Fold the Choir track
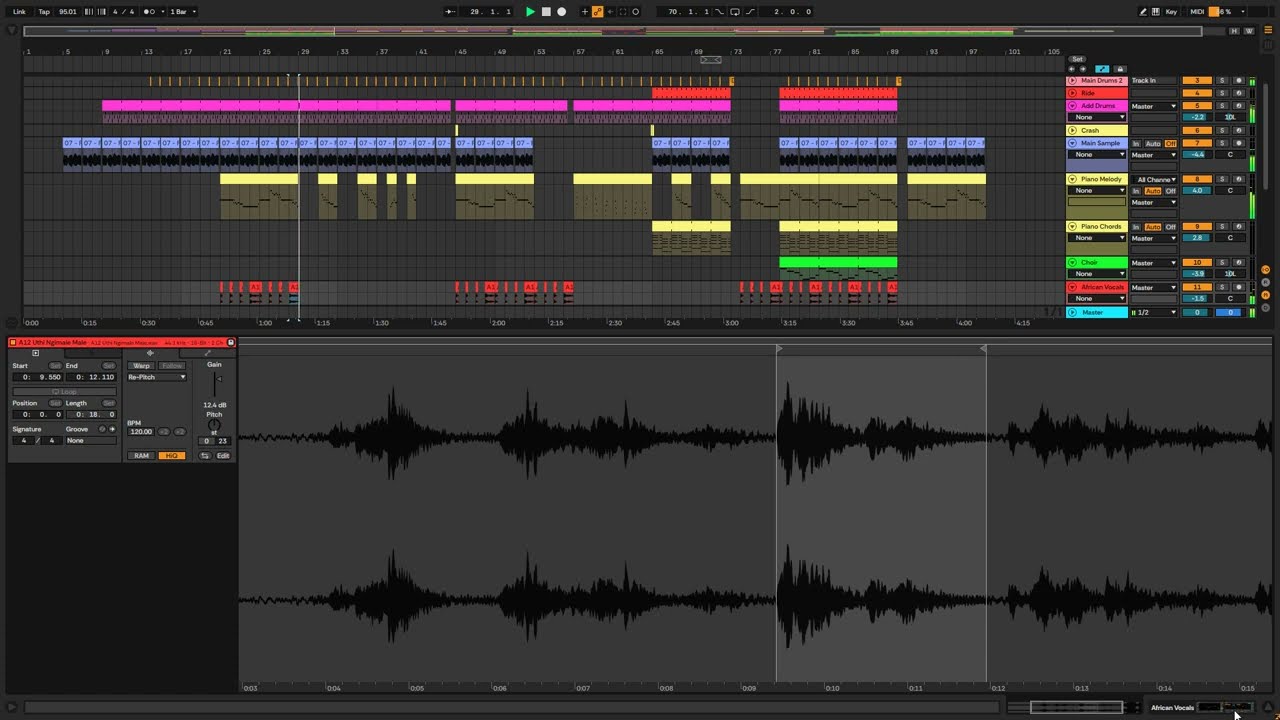The height and width of the screenshot is (720, 1280). [x=1072, y=263]
